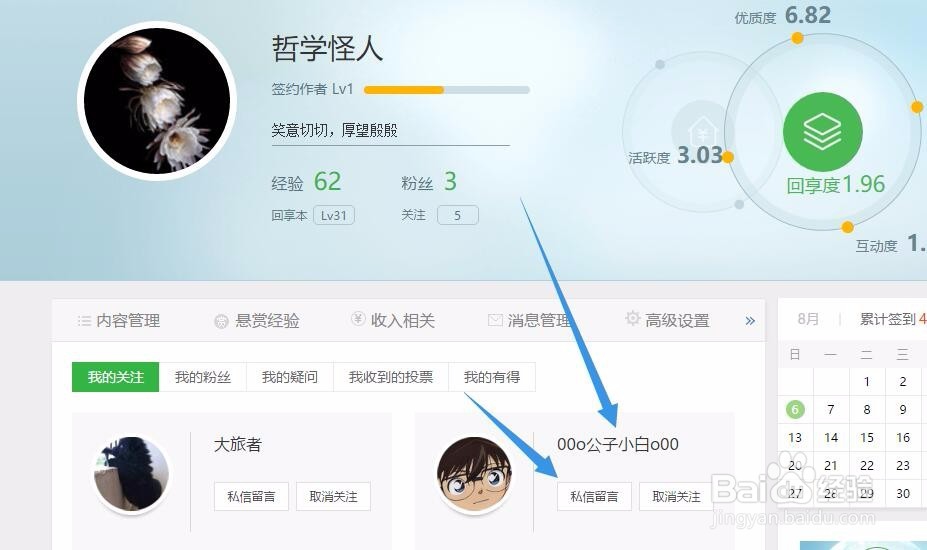927x550 pixels.
Task: Send 私信留言 to 00o公子小白o00
Action: [x=594, y=496]
